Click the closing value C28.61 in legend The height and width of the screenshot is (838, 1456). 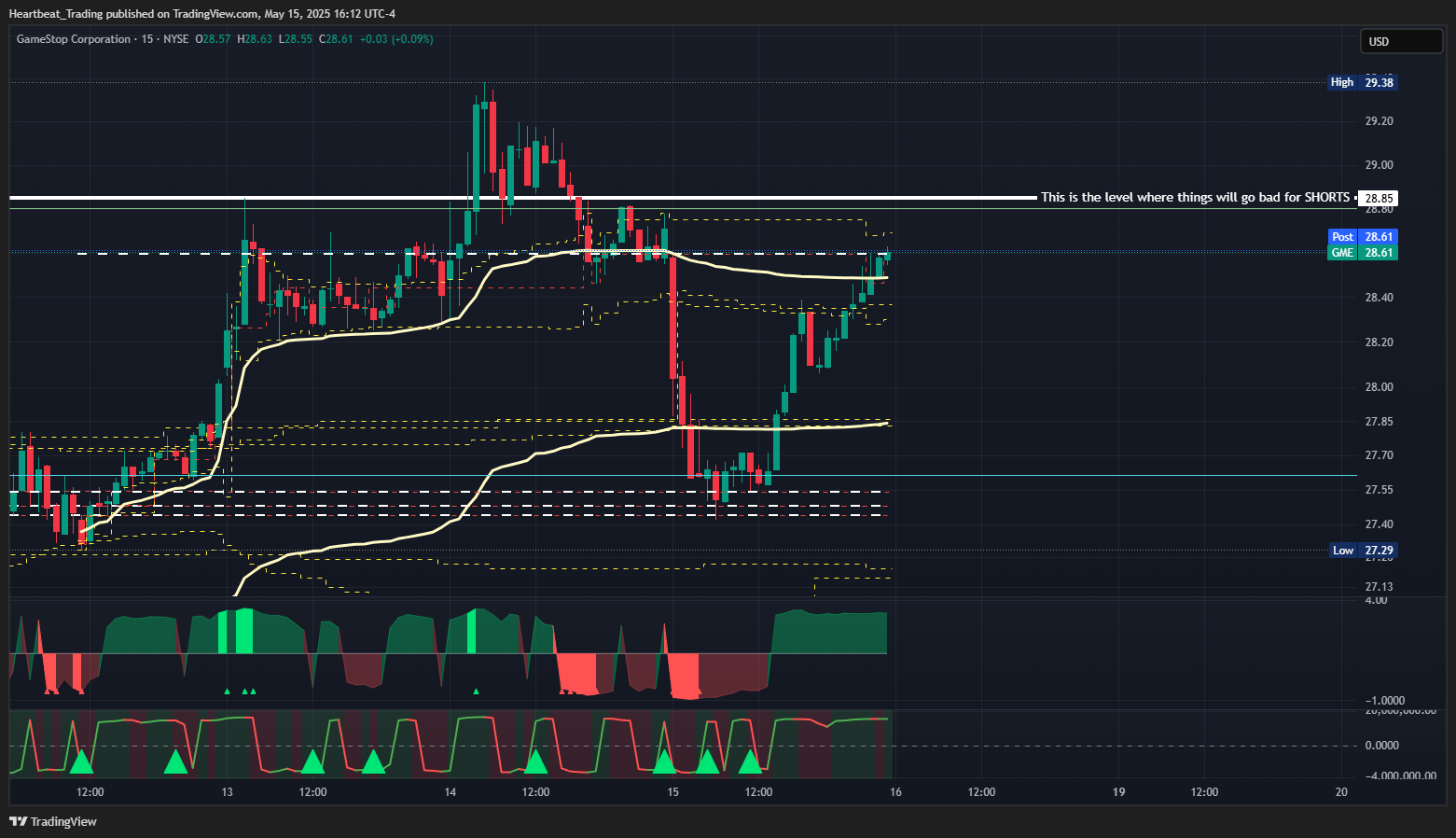336,39
